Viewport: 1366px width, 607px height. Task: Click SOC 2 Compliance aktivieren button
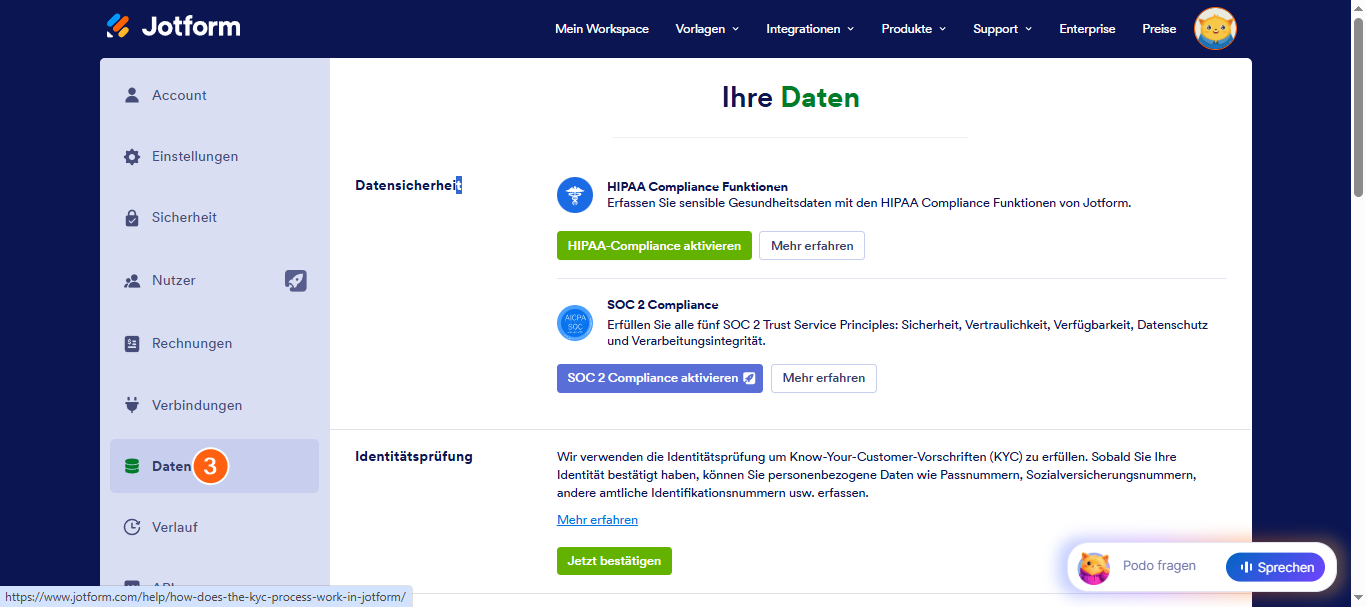pos(660,378)
